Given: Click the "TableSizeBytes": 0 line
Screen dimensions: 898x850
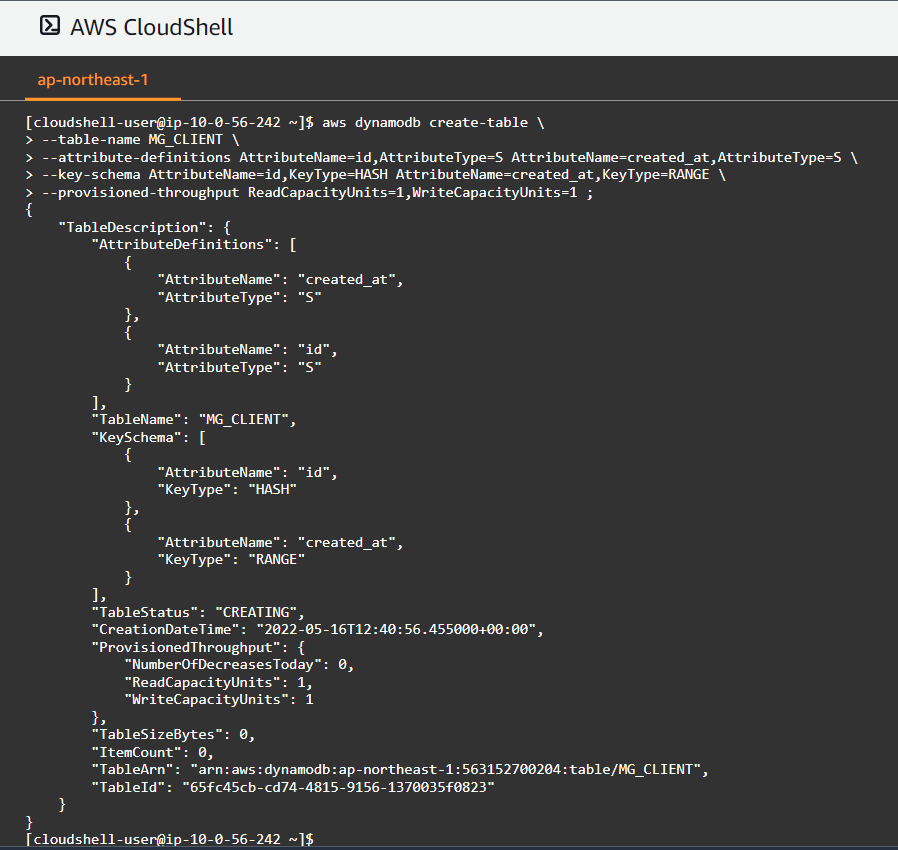Looking at the screenshot, I should tap(174, 734).
